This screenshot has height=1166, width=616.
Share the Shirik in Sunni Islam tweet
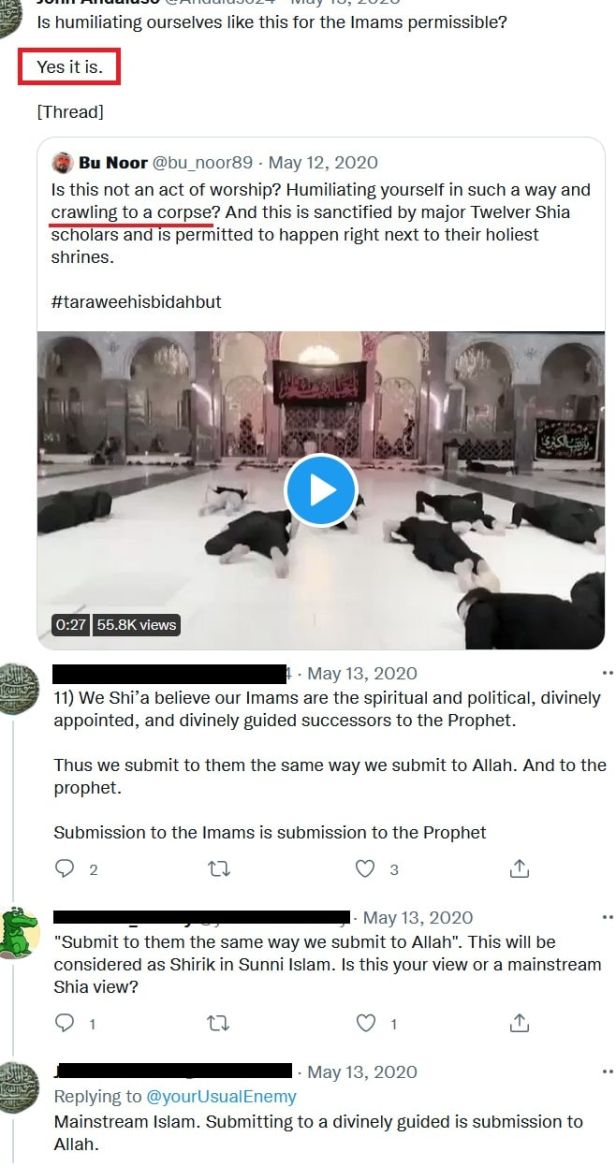click(519, 1023)
